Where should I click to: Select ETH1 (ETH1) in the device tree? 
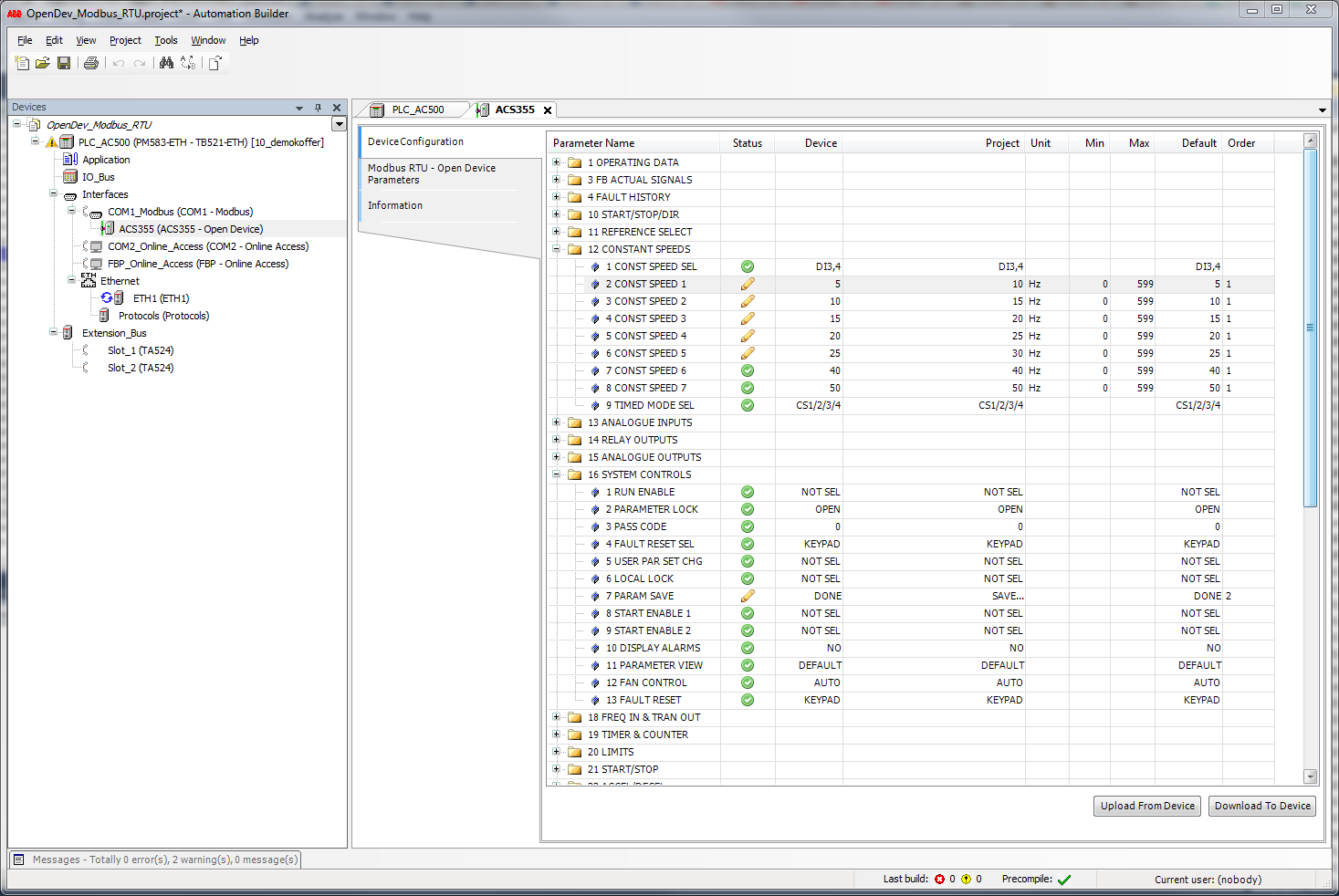coord(161,298)
